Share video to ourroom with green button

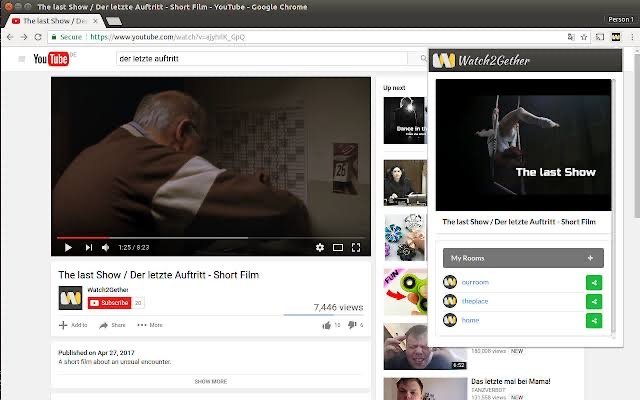point(594,282)
